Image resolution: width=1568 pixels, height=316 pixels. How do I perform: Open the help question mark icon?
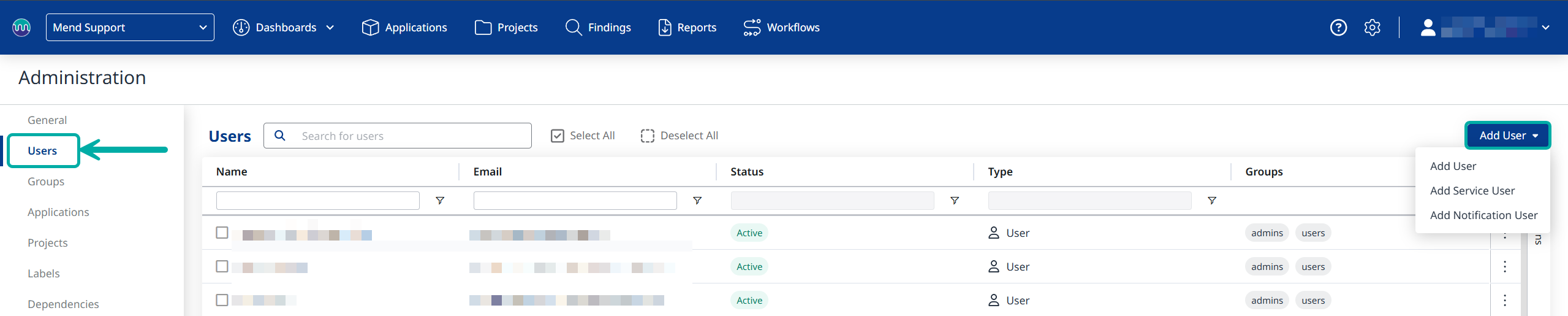tap(1338, 28)
